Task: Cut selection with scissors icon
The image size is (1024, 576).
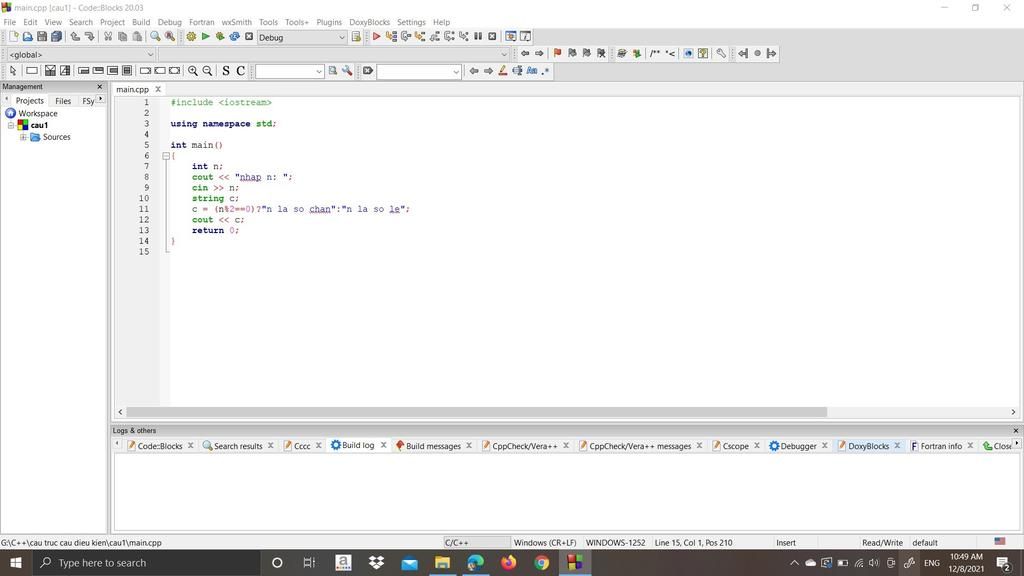Action: (108, 37)
